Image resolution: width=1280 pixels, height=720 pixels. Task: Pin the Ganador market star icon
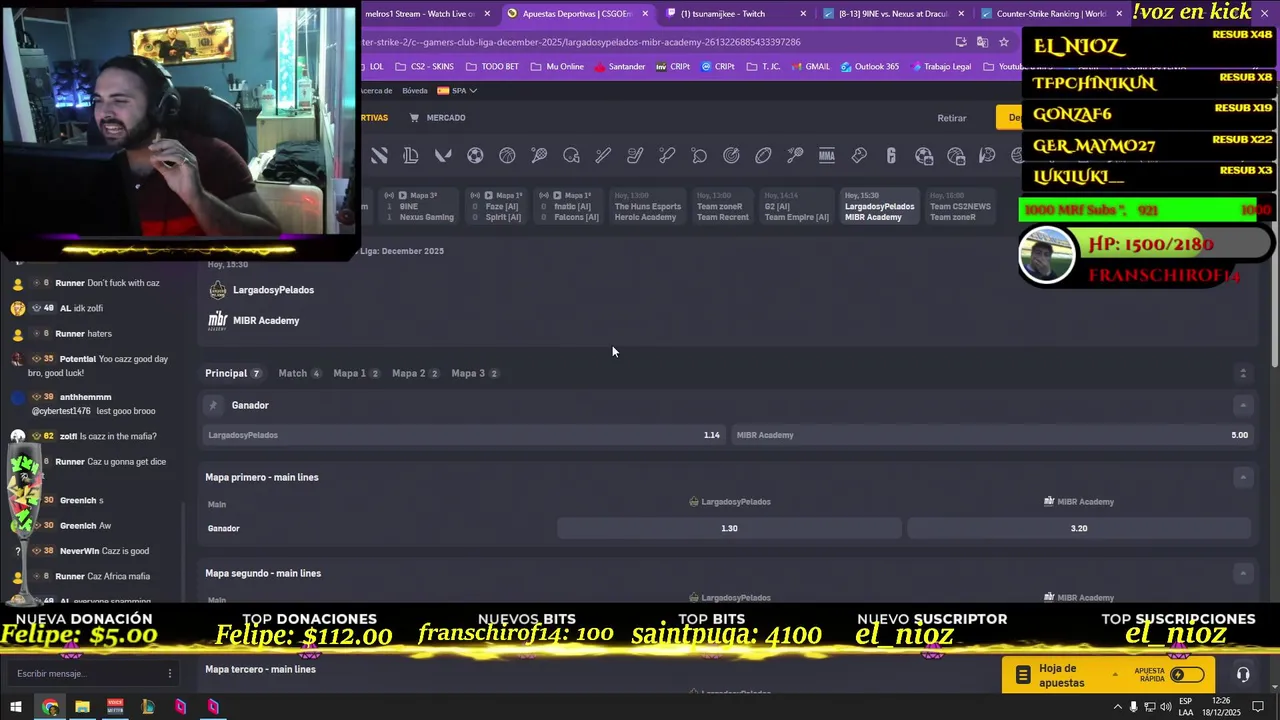(x=212, y=405)
